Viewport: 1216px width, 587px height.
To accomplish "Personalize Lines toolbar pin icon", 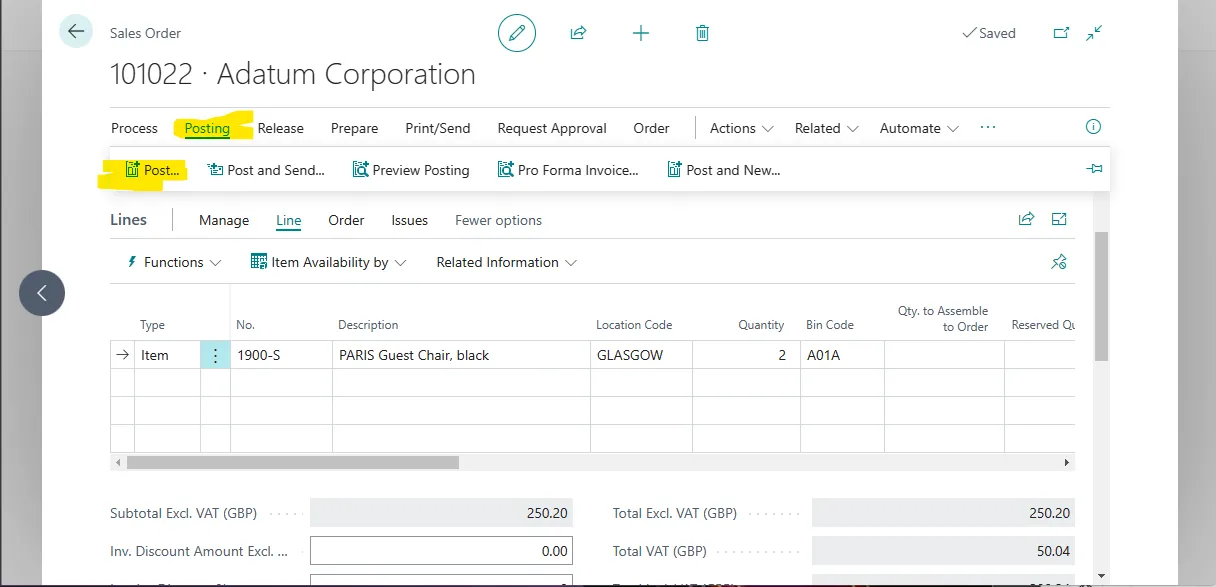I will 1059,262.
